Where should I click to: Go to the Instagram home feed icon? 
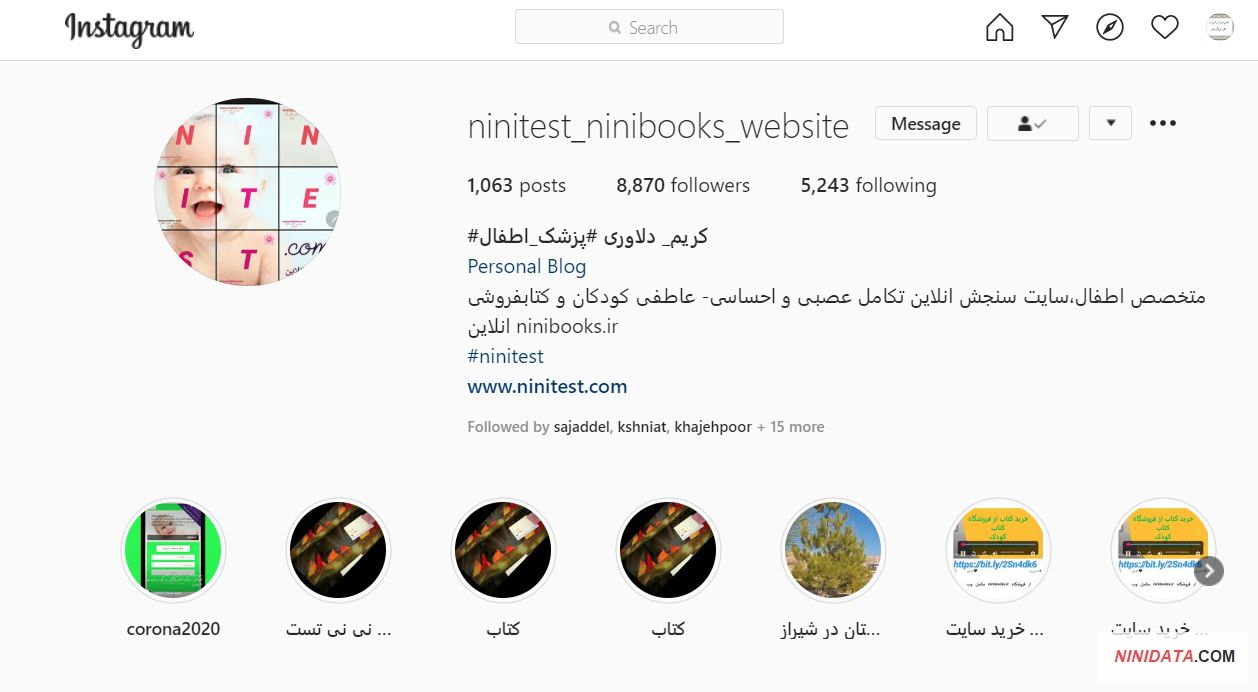pos(999,28)
